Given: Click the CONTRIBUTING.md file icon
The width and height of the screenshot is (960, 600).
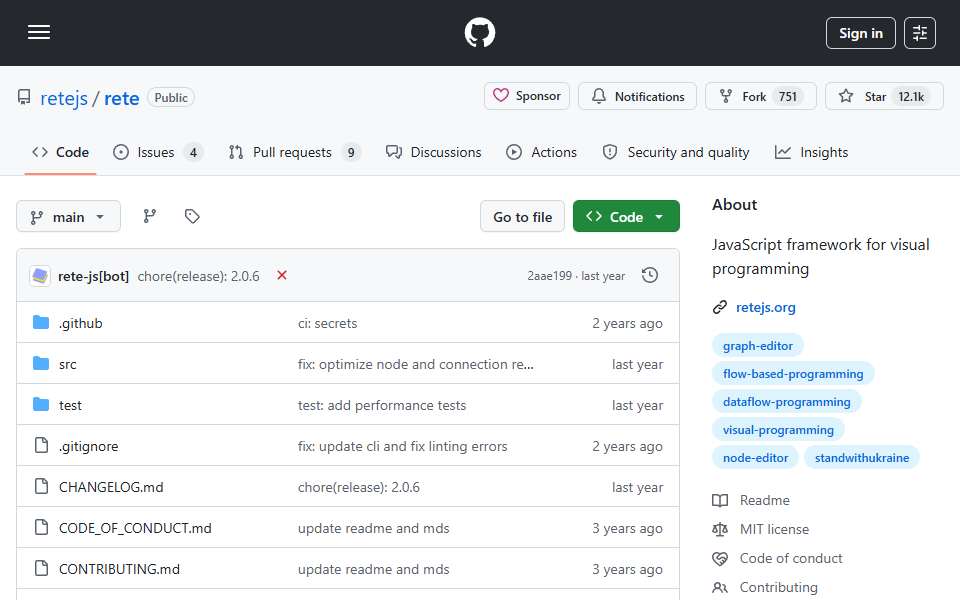Looking at the screenshot, I should 41,569.
